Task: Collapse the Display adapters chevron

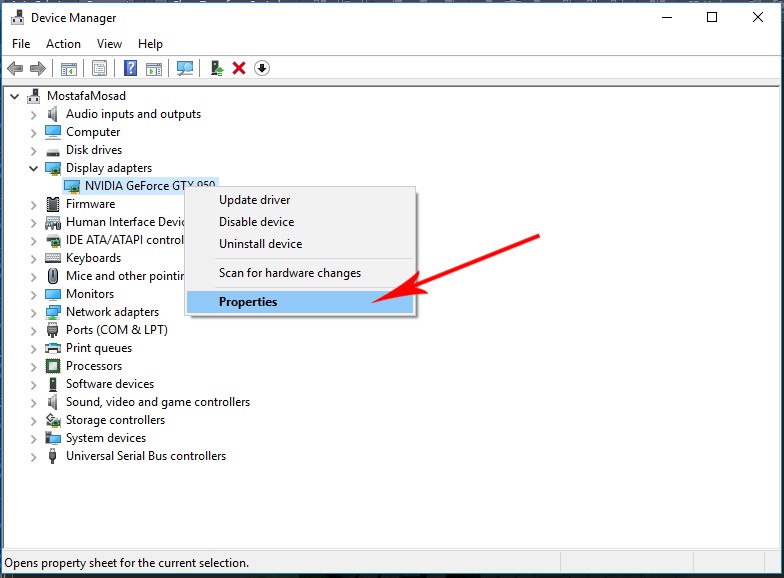Action: coord(34,168)
